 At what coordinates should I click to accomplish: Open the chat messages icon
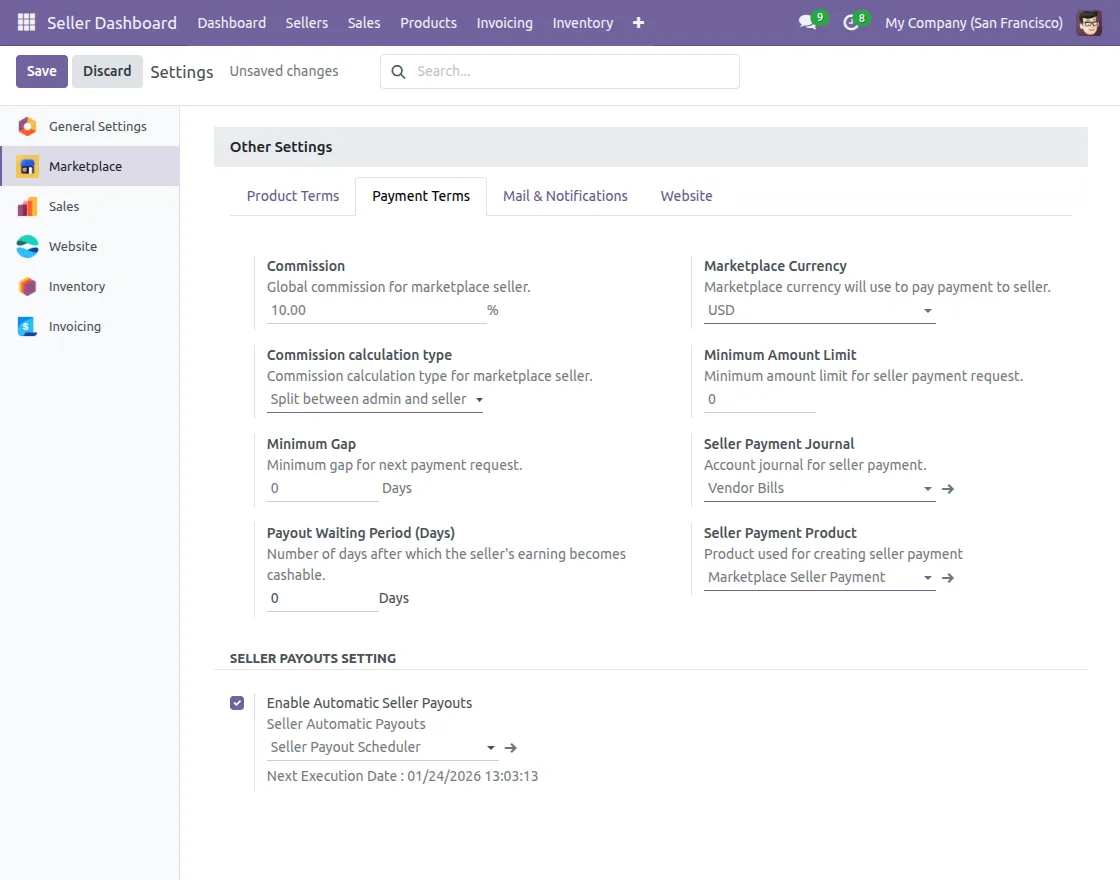[x=807, y=22]
